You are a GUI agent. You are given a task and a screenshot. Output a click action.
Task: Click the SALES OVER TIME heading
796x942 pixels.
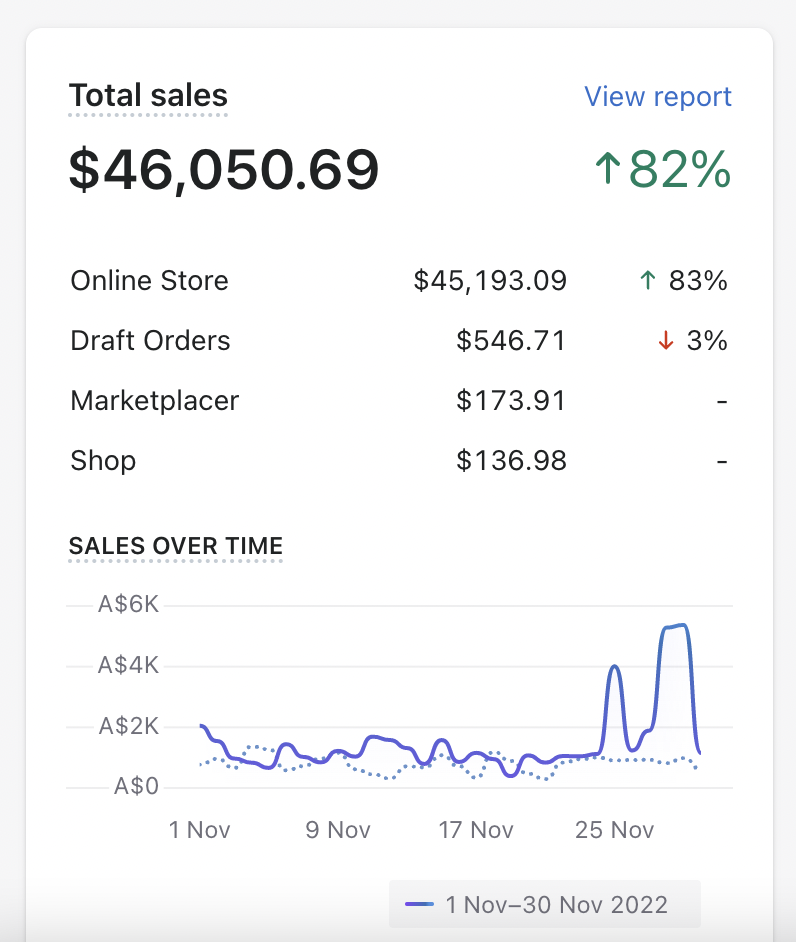[176, 546]
